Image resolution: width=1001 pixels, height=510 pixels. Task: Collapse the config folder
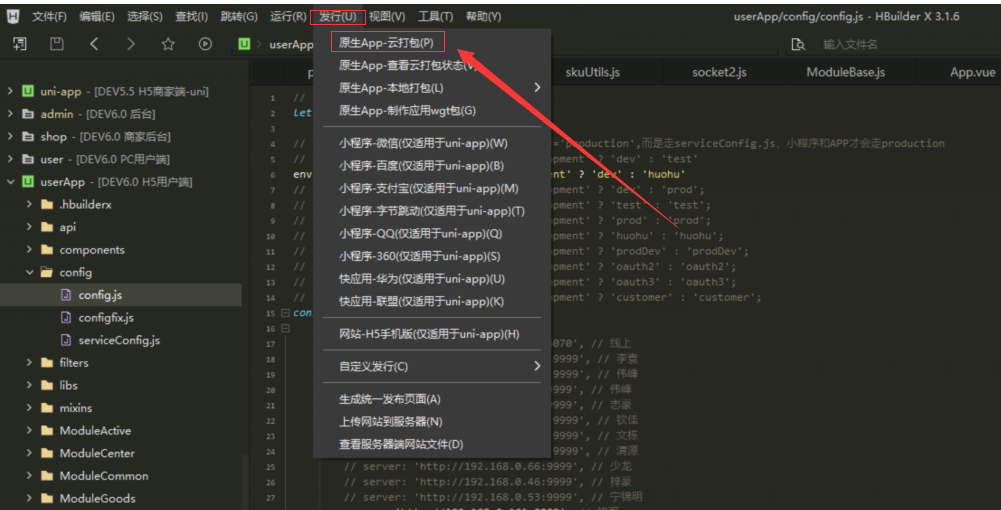[30, 272]
